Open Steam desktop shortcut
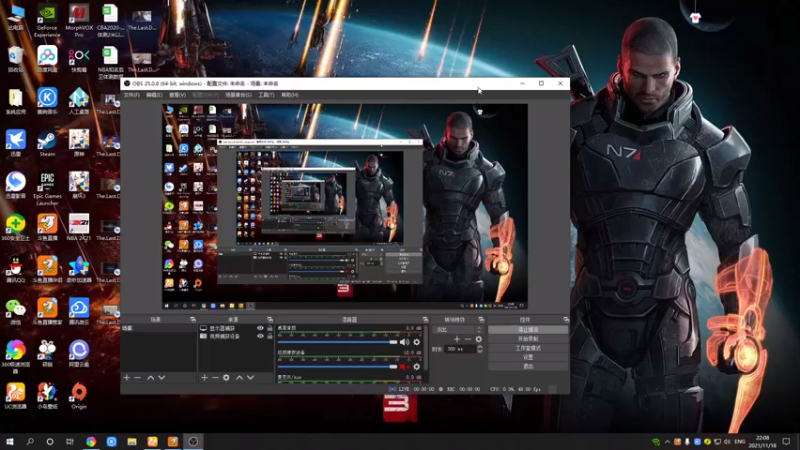Image resolution: width=800 pixels, height=450 pixels. click(47, 143)
